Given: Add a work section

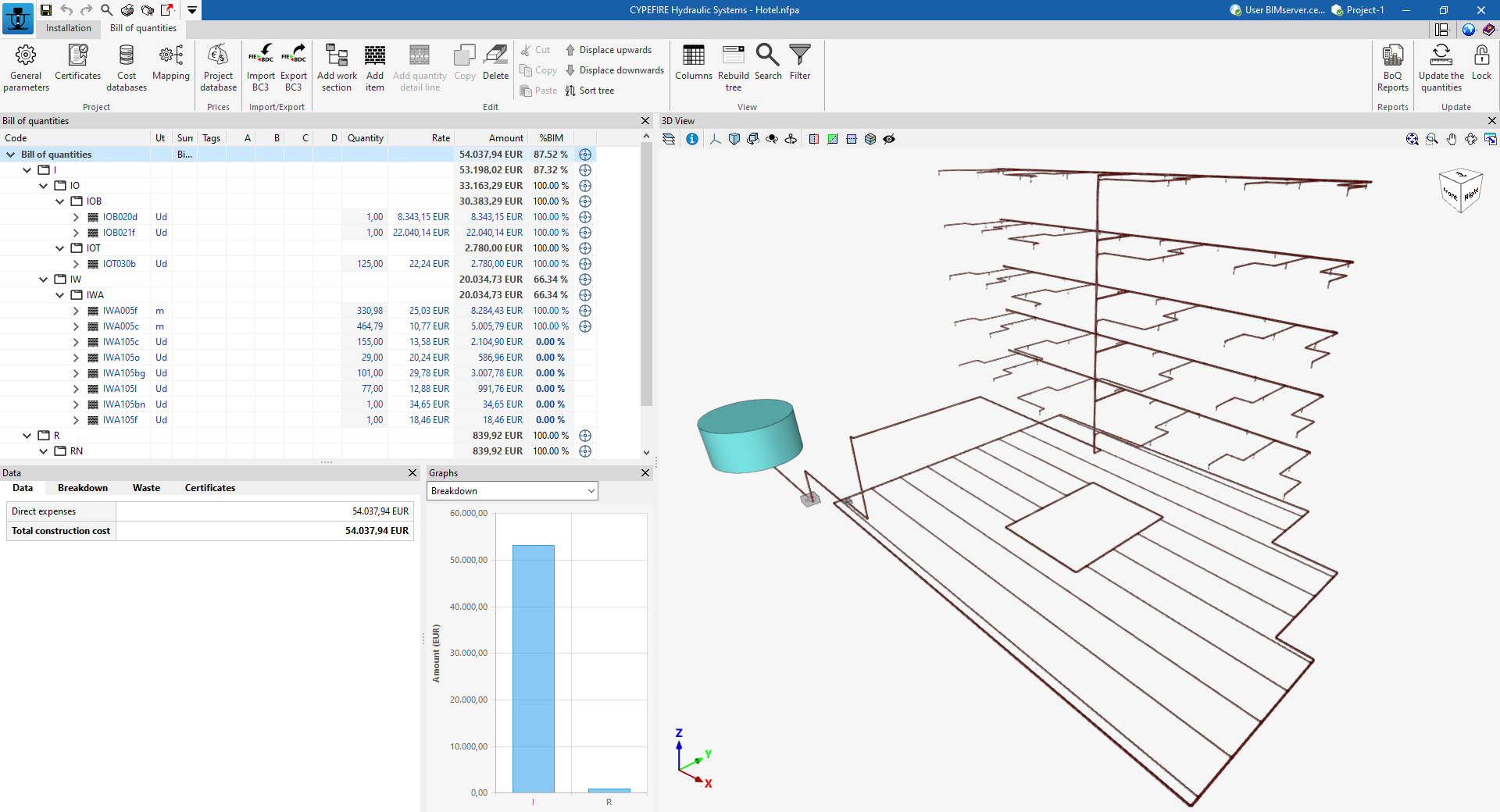Looking at the screenshot, I should tap(337, 68).
